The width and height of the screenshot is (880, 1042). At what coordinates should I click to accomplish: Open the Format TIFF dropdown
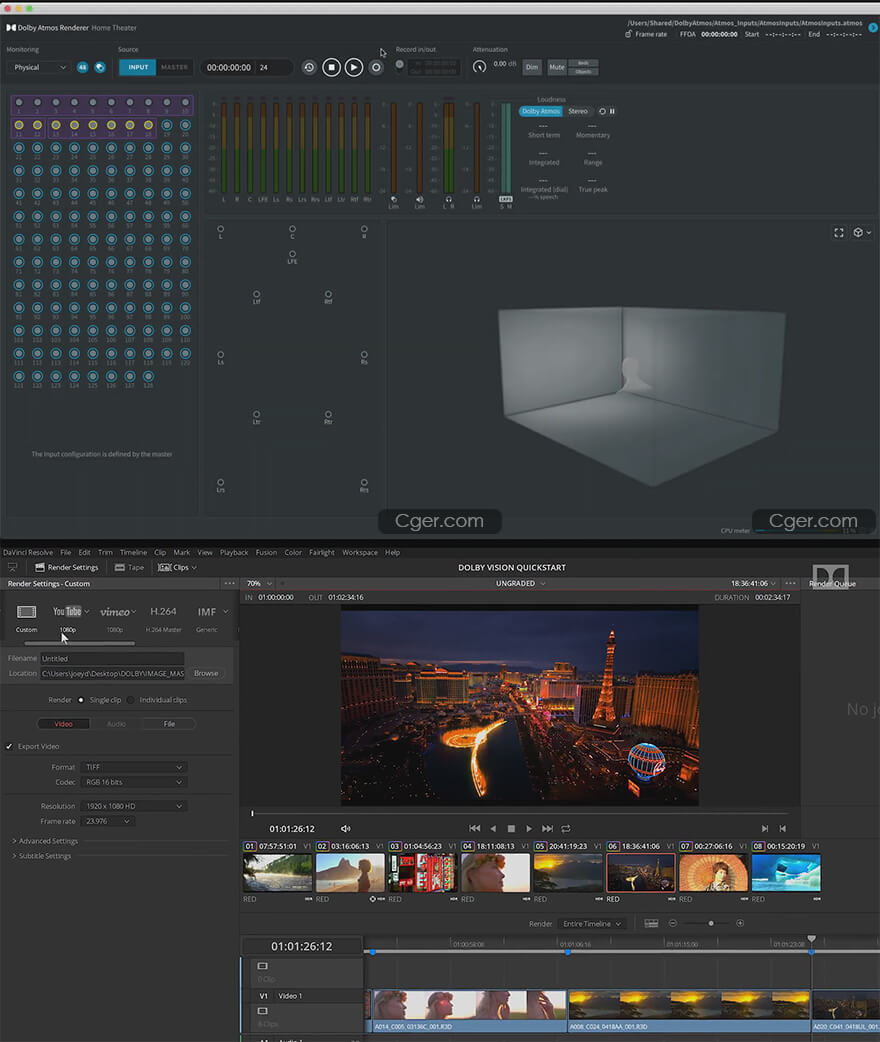(x=133, y=767)
